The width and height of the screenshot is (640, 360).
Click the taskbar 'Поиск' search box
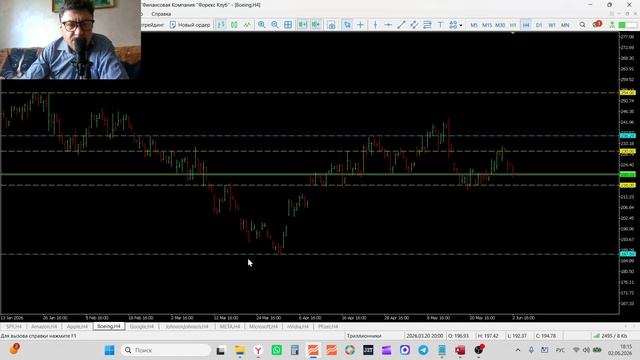[166, 350]
